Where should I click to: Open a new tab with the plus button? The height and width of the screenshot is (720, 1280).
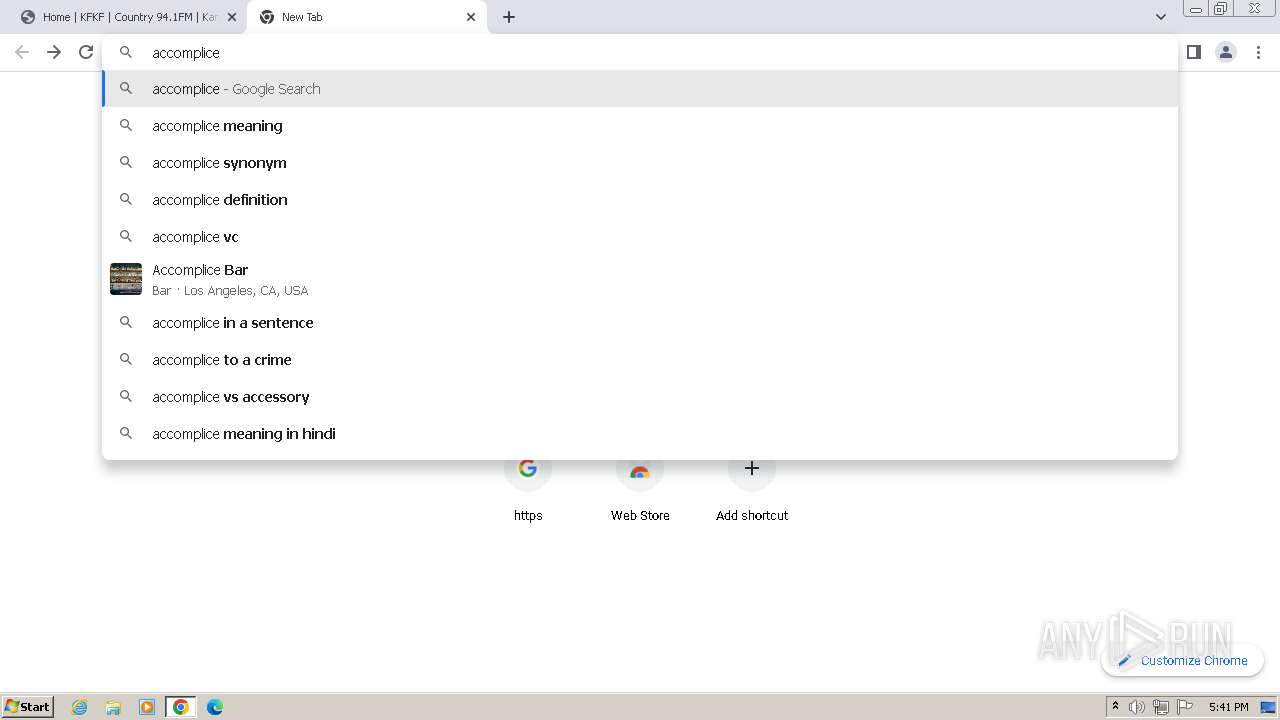pyautogui.click(x=509, y=17)
